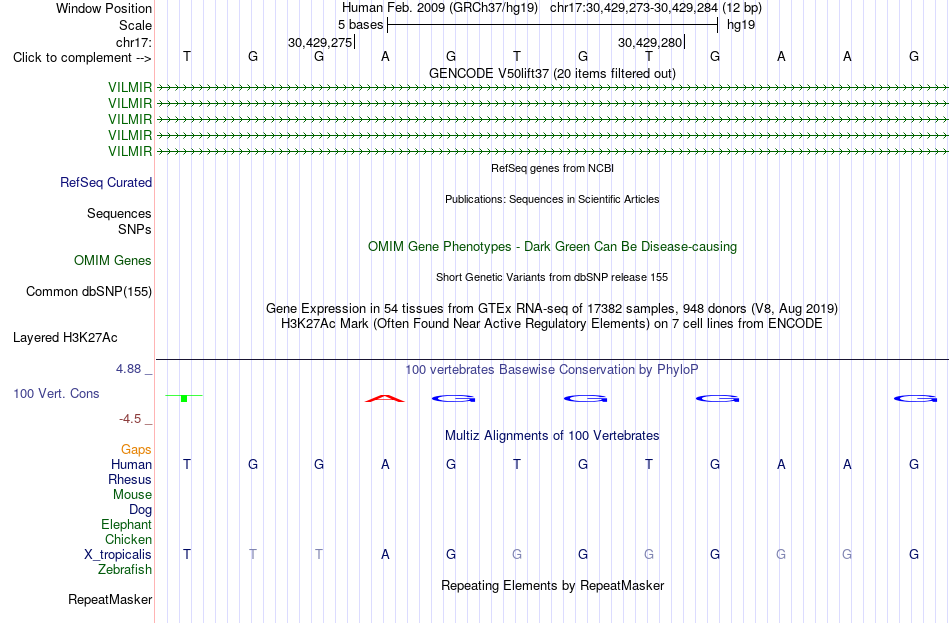950x623 pixels.
Task: Open 'Publications: Sequences in Scientific Articles' title
Action: pos(552,199)
